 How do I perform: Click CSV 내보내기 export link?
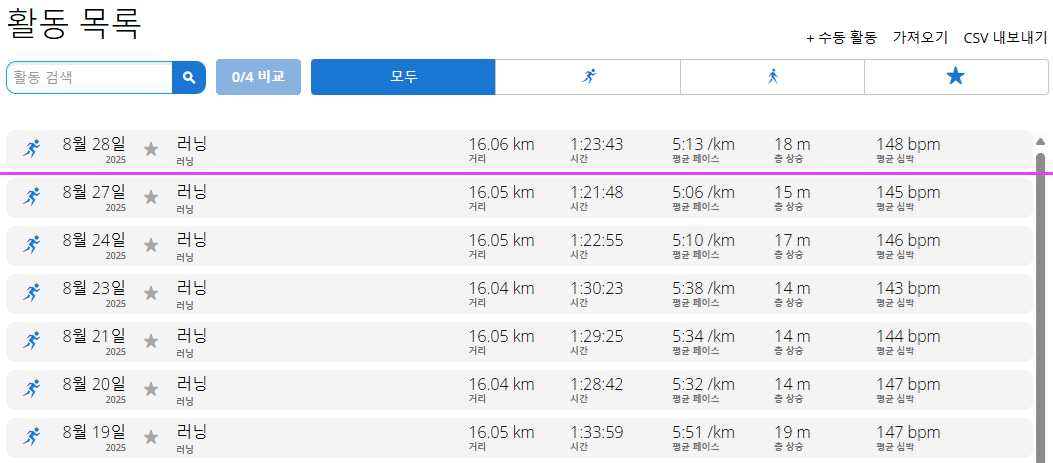1005,38
